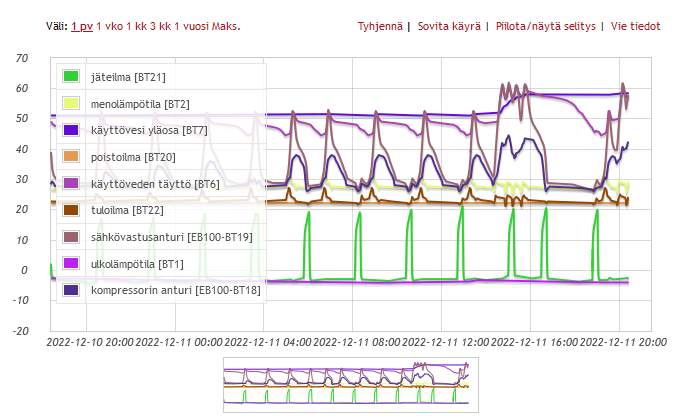Switch range to 1 vko
Image resolution: width=685 pixels, height=420 pixels.
pos(111,25)
